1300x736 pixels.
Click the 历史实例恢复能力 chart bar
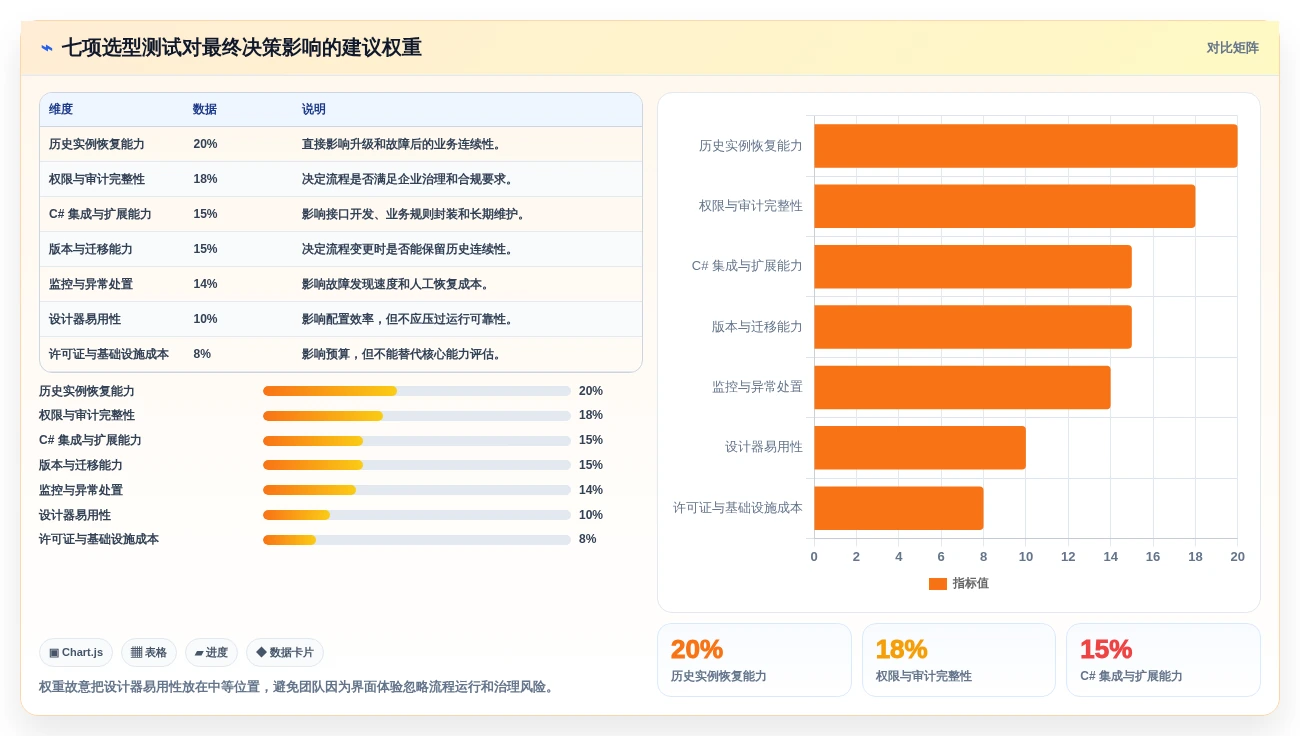pyautogui.click(x=1026, y=146)
